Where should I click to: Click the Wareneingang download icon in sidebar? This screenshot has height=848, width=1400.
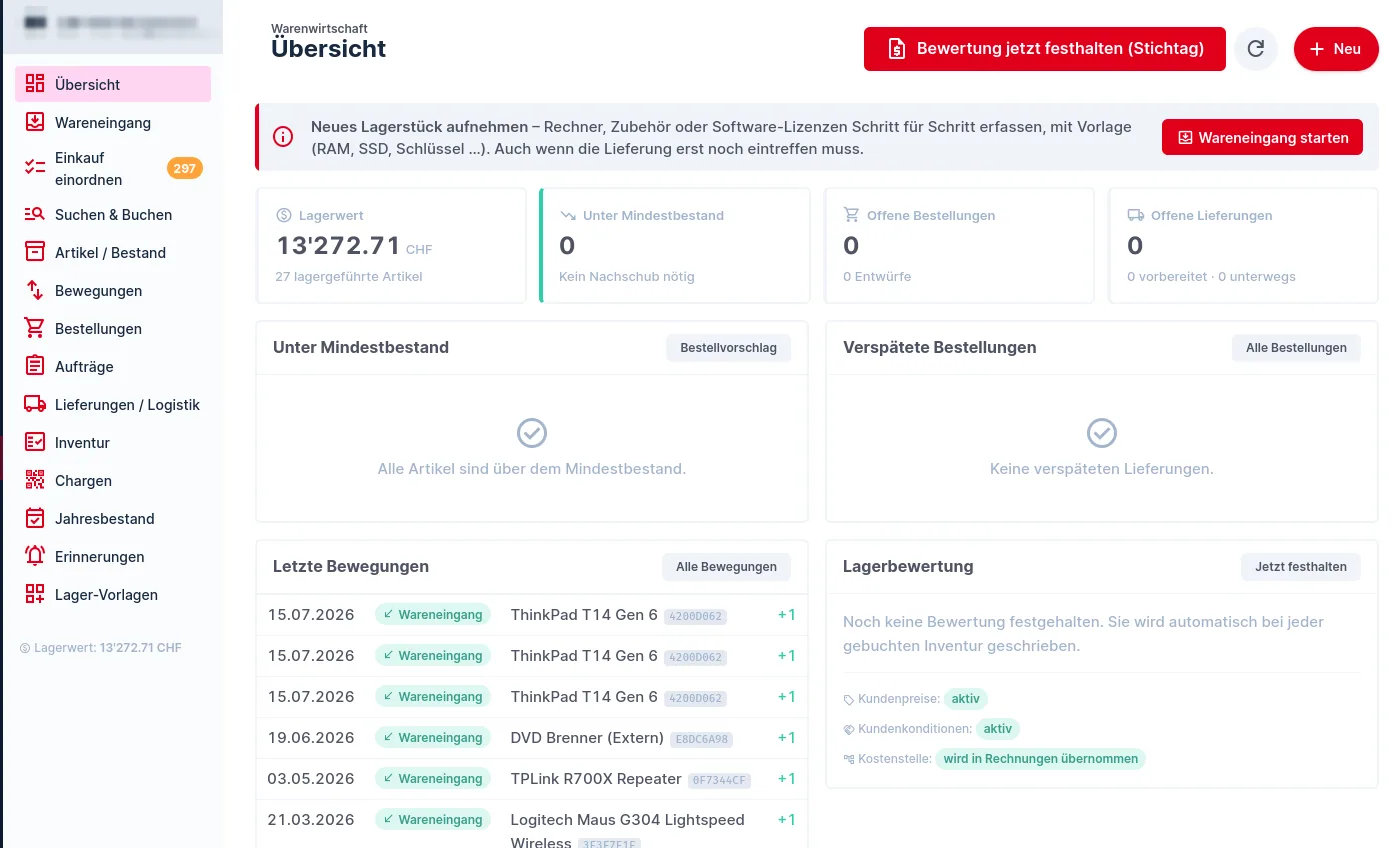point(35,122)
